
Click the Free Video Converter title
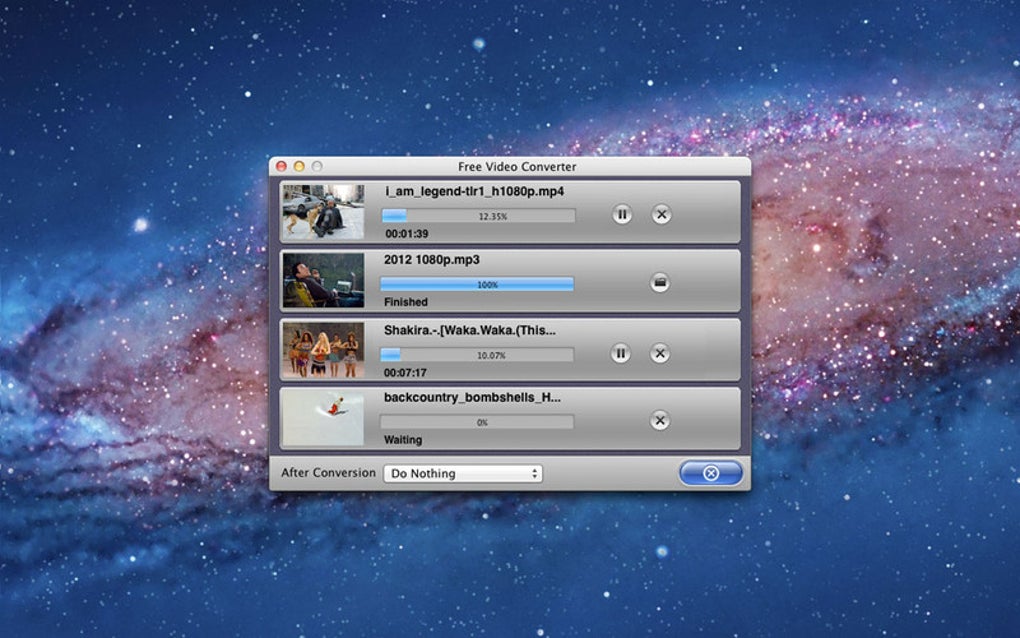(517, 166)
